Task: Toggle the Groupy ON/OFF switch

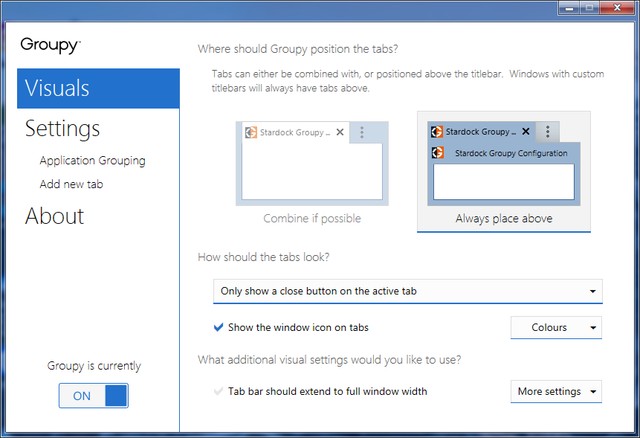Action: click(93, 395)
